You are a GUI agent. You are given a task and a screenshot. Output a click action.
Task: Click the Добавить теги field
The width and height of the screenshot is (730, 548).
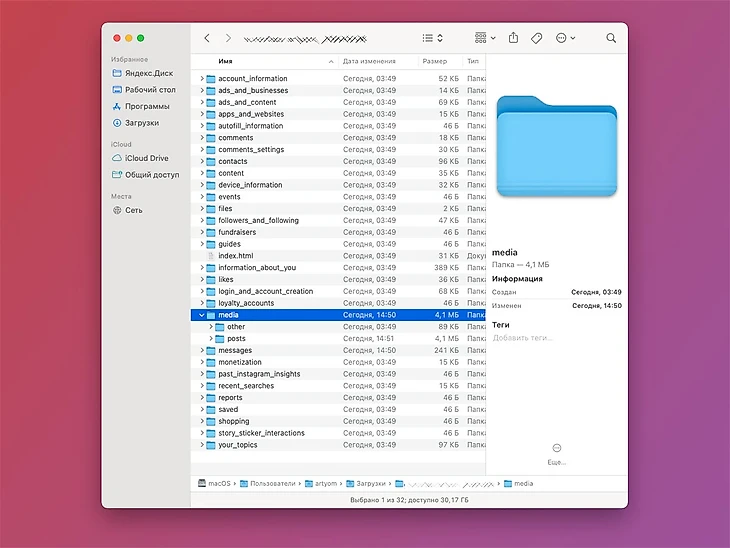coord(522,338)
